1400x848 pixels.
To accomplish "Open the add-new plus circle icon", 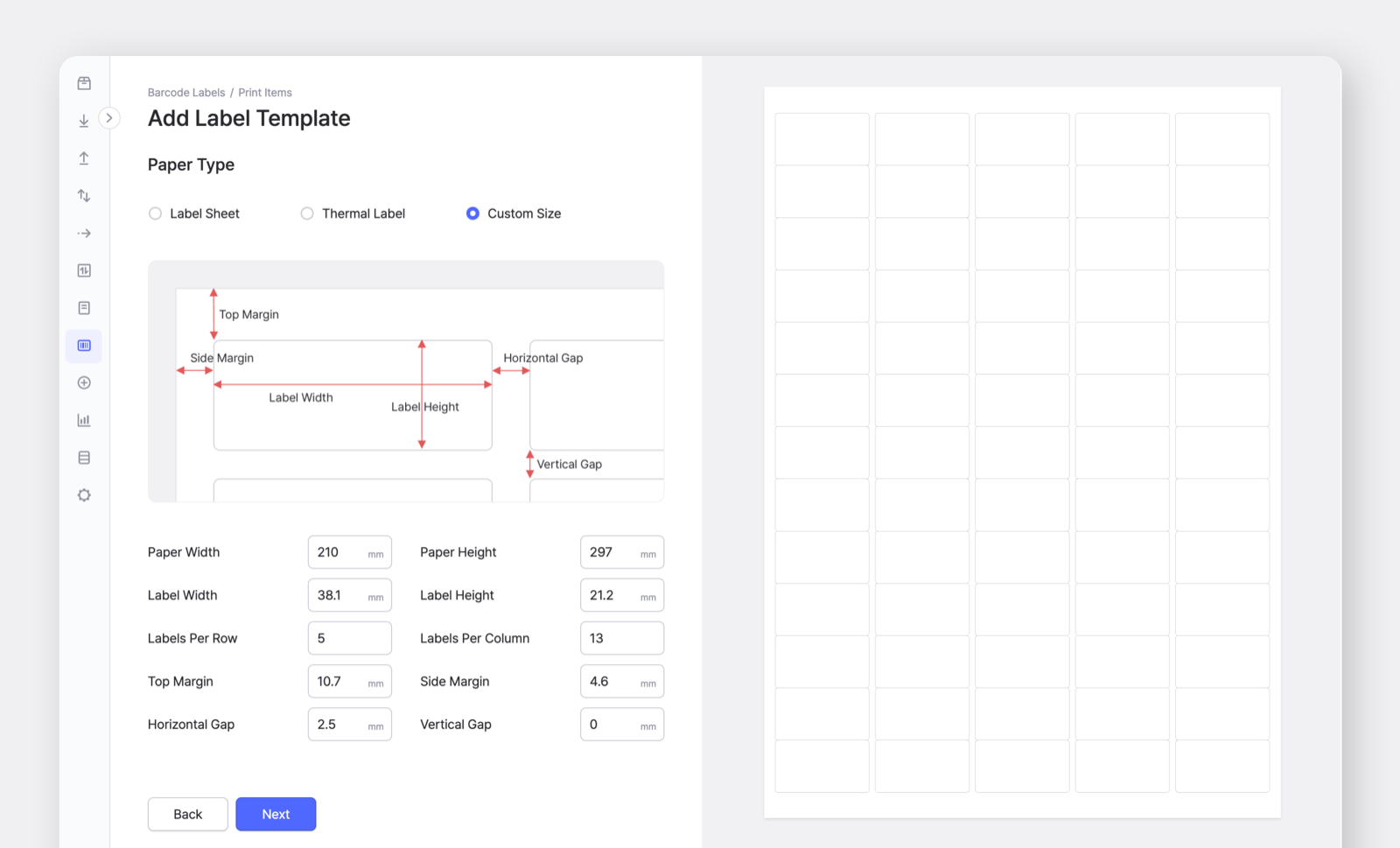I will [x=84, y=382].
